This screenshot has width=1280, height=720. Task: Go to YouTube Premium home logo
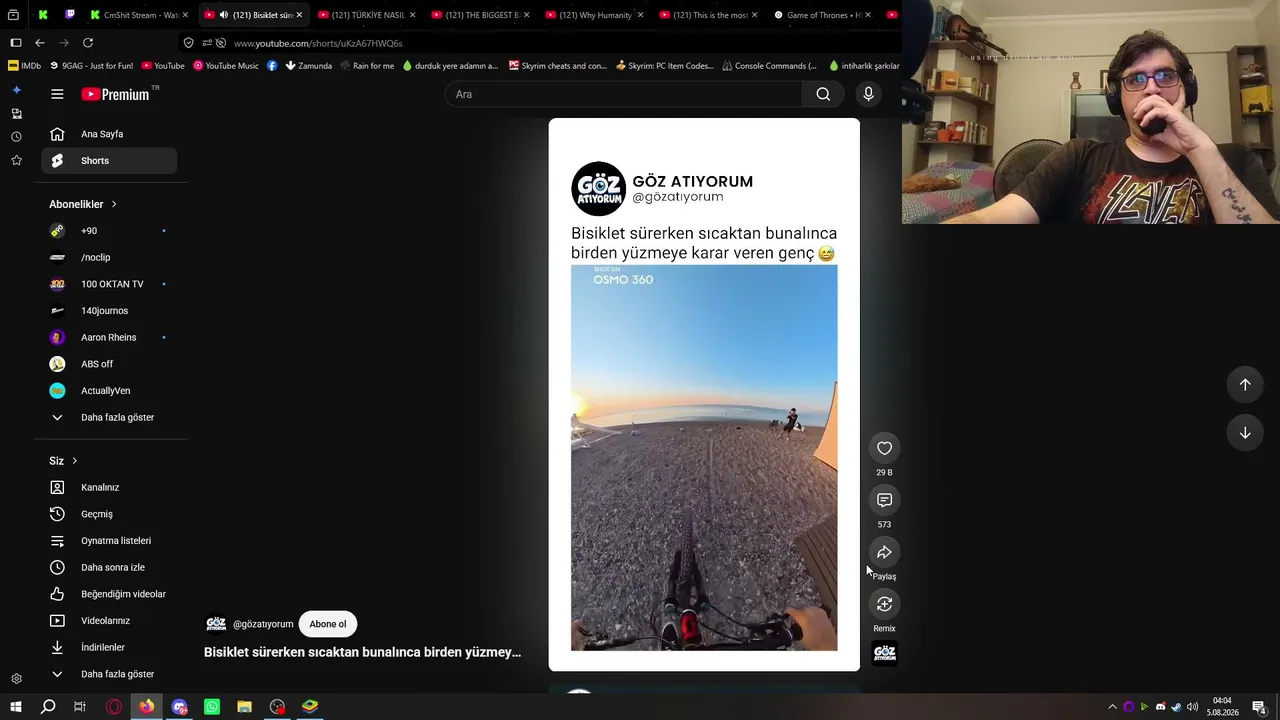(x=115, y=94)
